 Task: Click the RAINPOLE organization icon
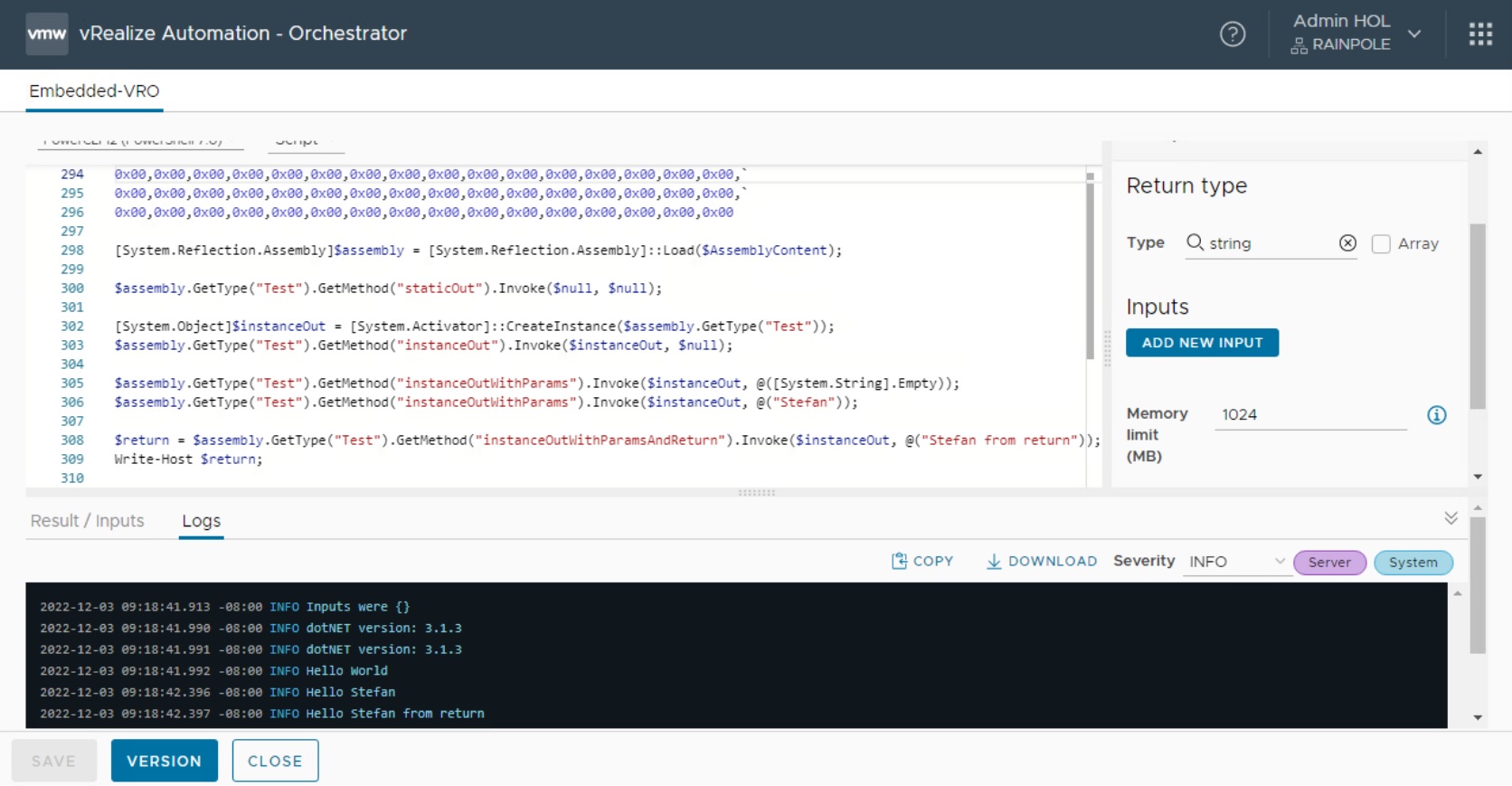coord(1299,45)
